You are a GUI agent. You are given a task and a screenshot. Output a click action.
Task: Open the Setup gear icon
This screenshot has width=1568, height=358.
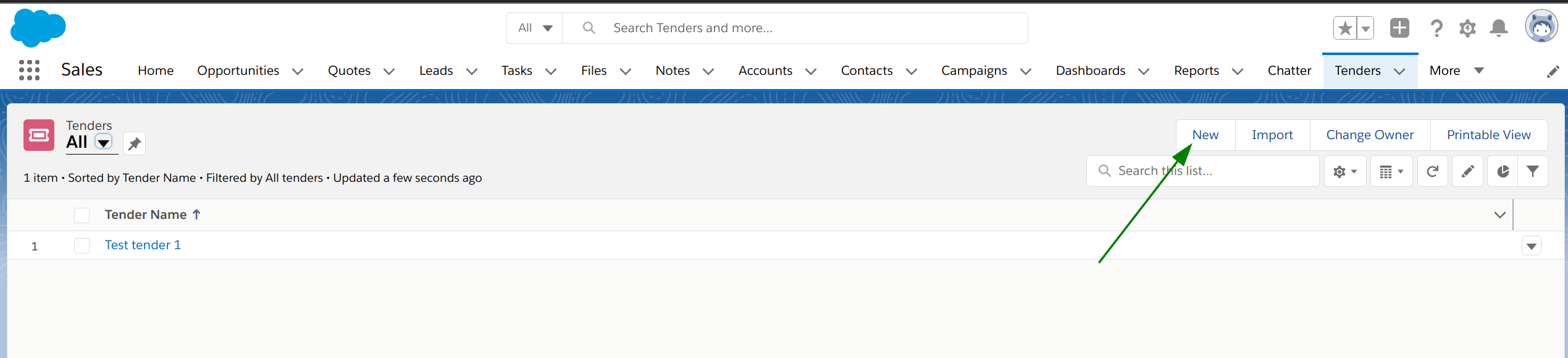(x=1467, y=28)
